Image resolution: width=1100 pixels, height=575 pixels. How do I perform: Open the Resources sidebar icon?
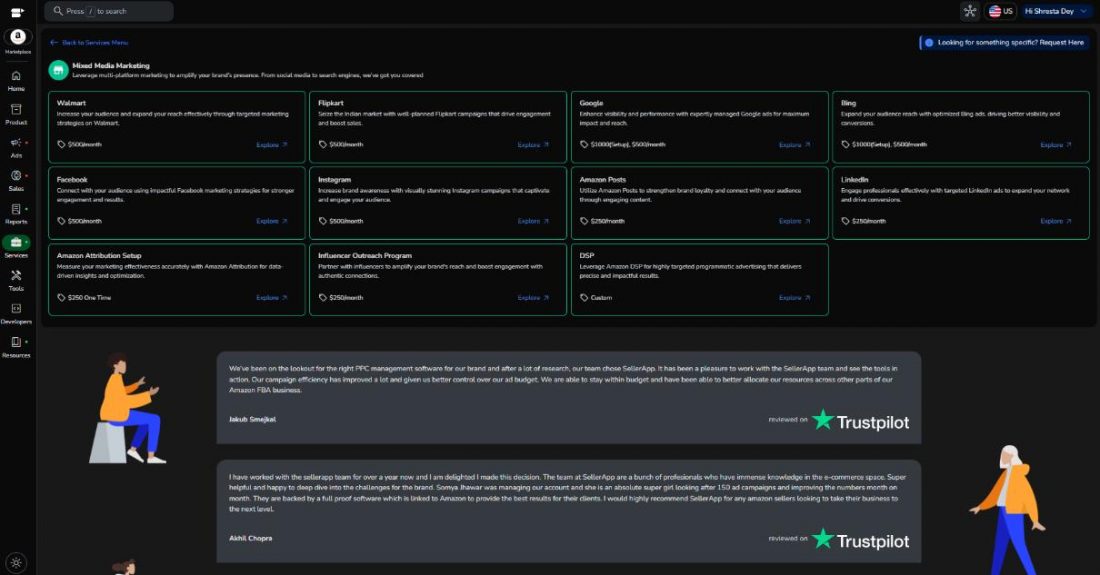pyautogui.click(x=16, y=342)
